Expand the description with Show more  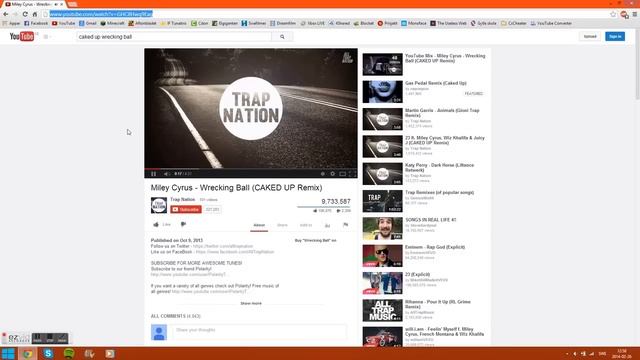pos(251,304)
